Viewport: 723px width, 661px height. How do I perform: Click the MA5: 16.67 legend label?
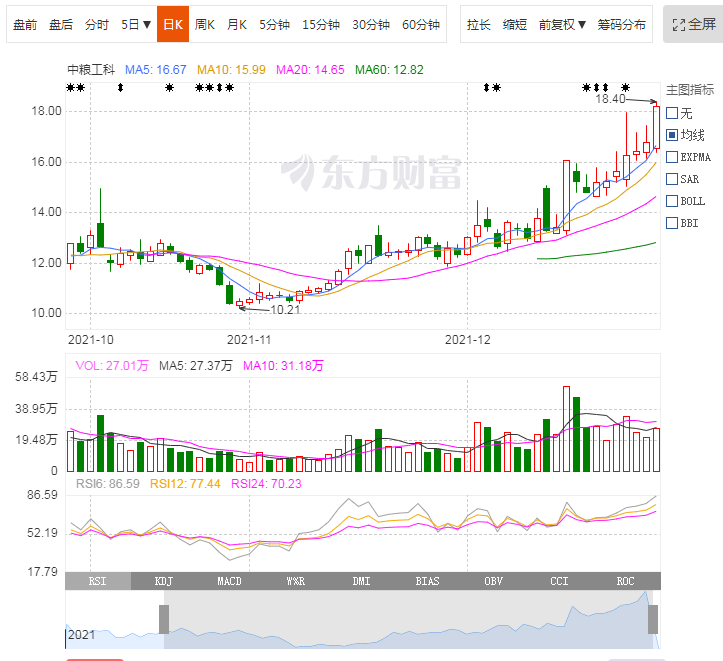[156, 70]
